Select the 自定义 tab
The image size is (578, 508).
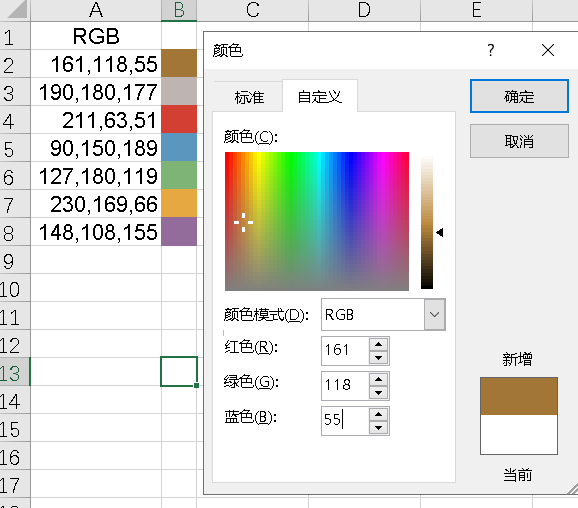coord(320,97)
